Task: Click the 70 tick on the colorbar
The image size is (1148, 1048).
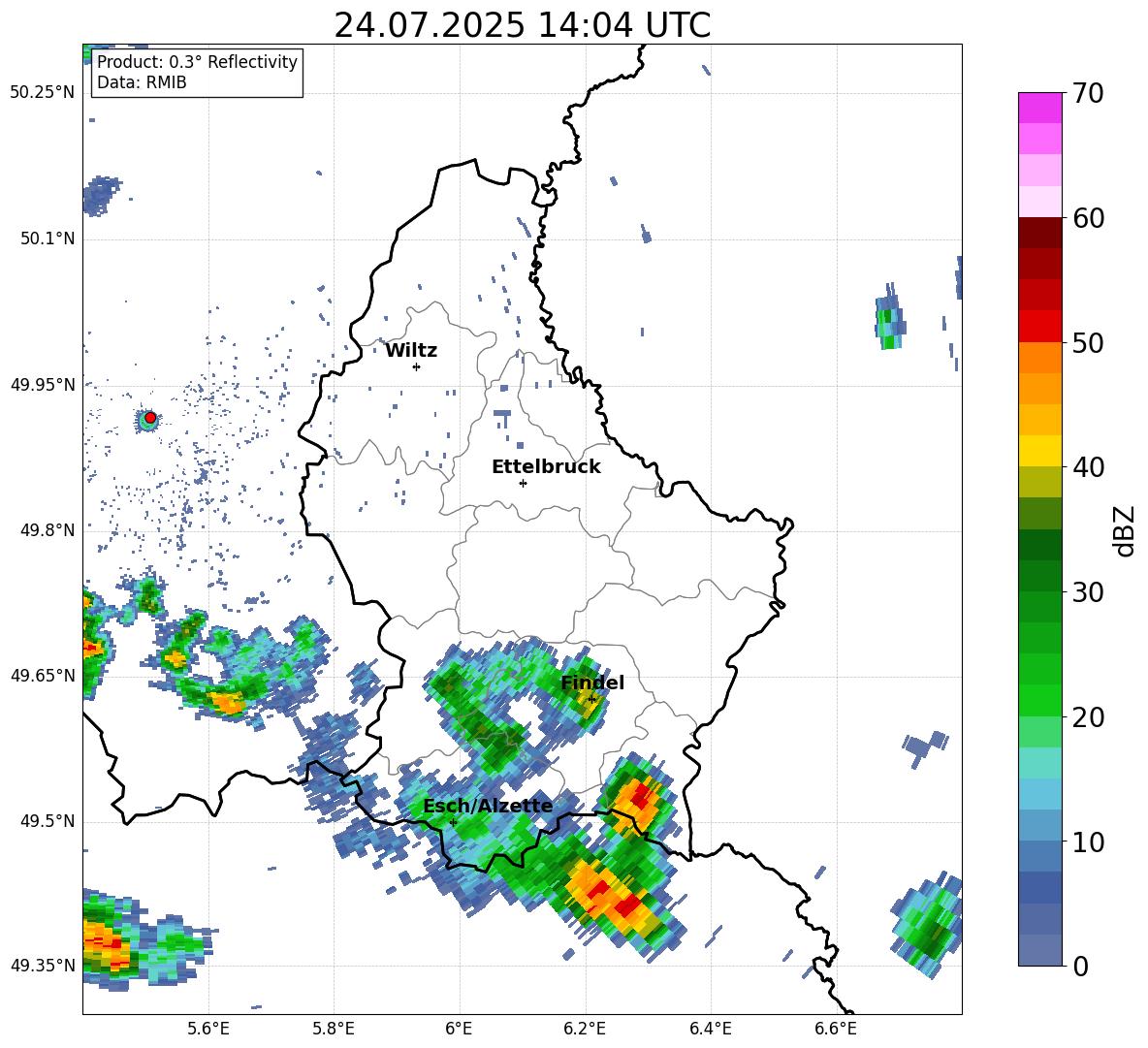Action: [x=1088, y=93]
